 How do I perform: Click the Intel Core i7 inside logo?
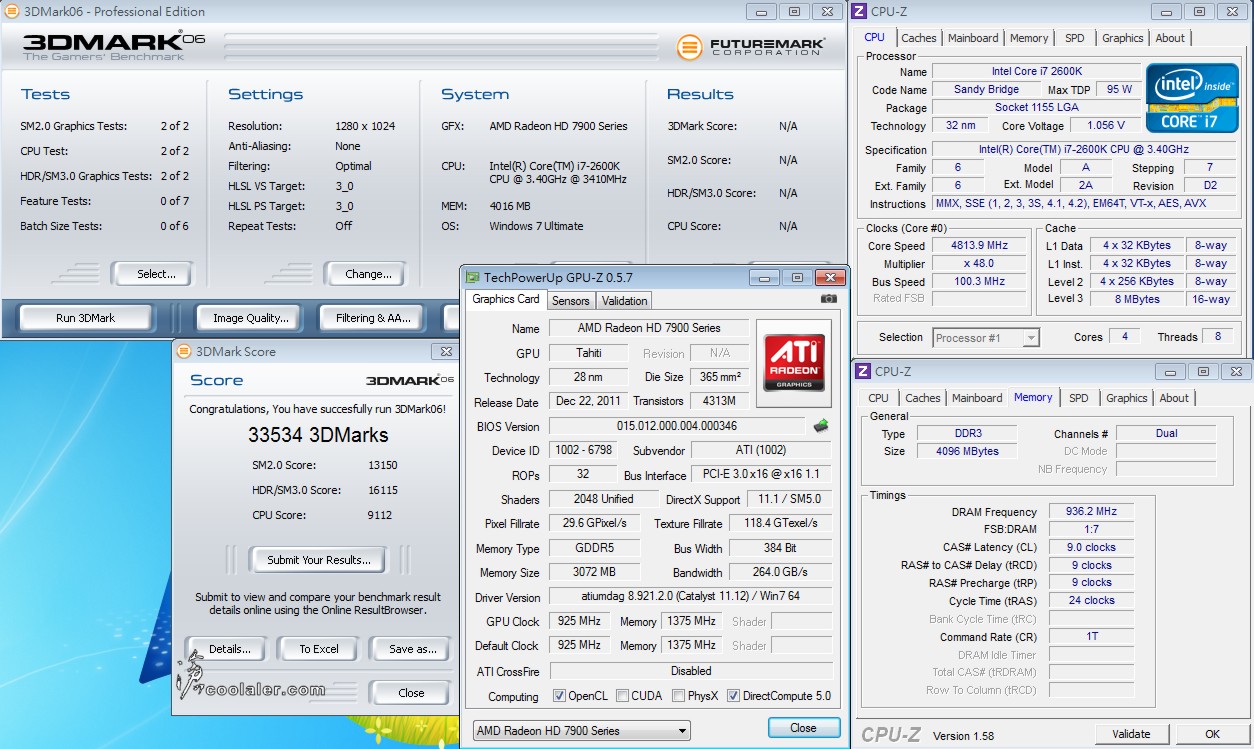click(1192, 98)
